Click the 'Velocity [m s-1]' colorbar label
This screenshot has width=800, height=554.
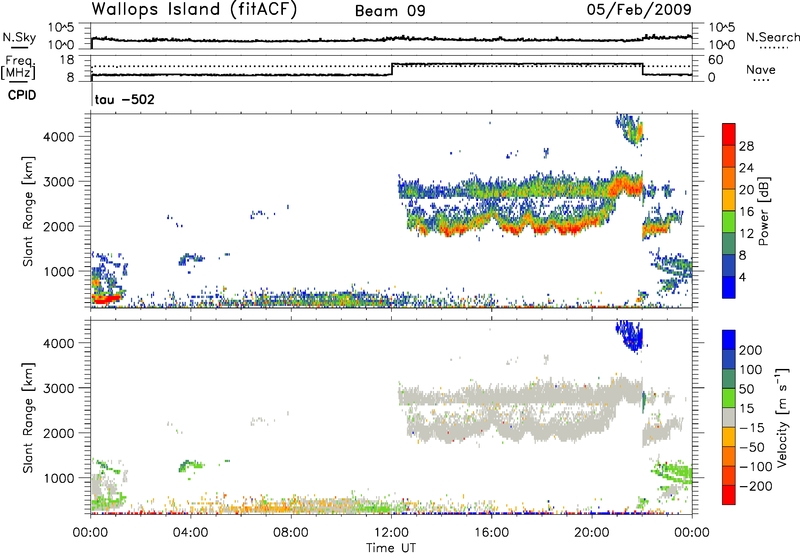[782, 417]
